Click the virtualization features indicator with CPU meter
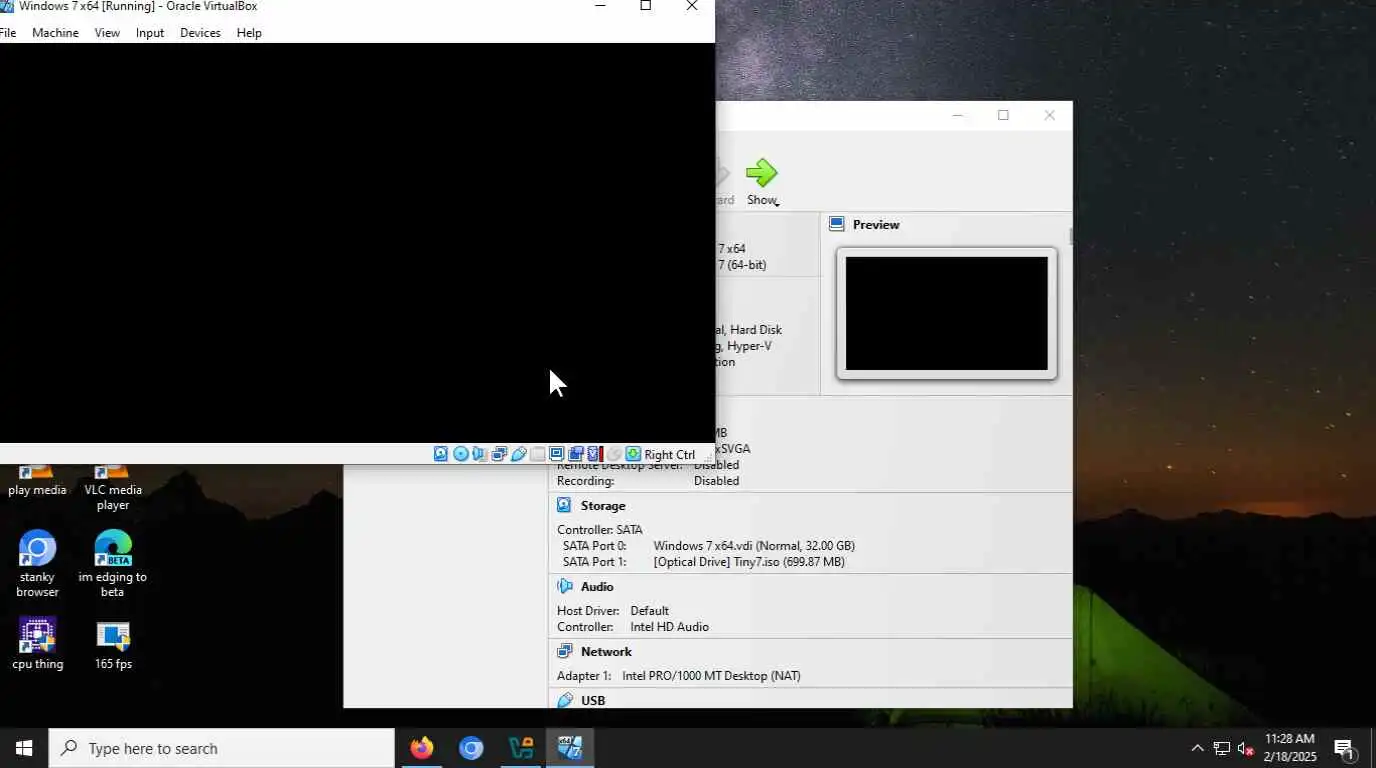 coord(595,454)
